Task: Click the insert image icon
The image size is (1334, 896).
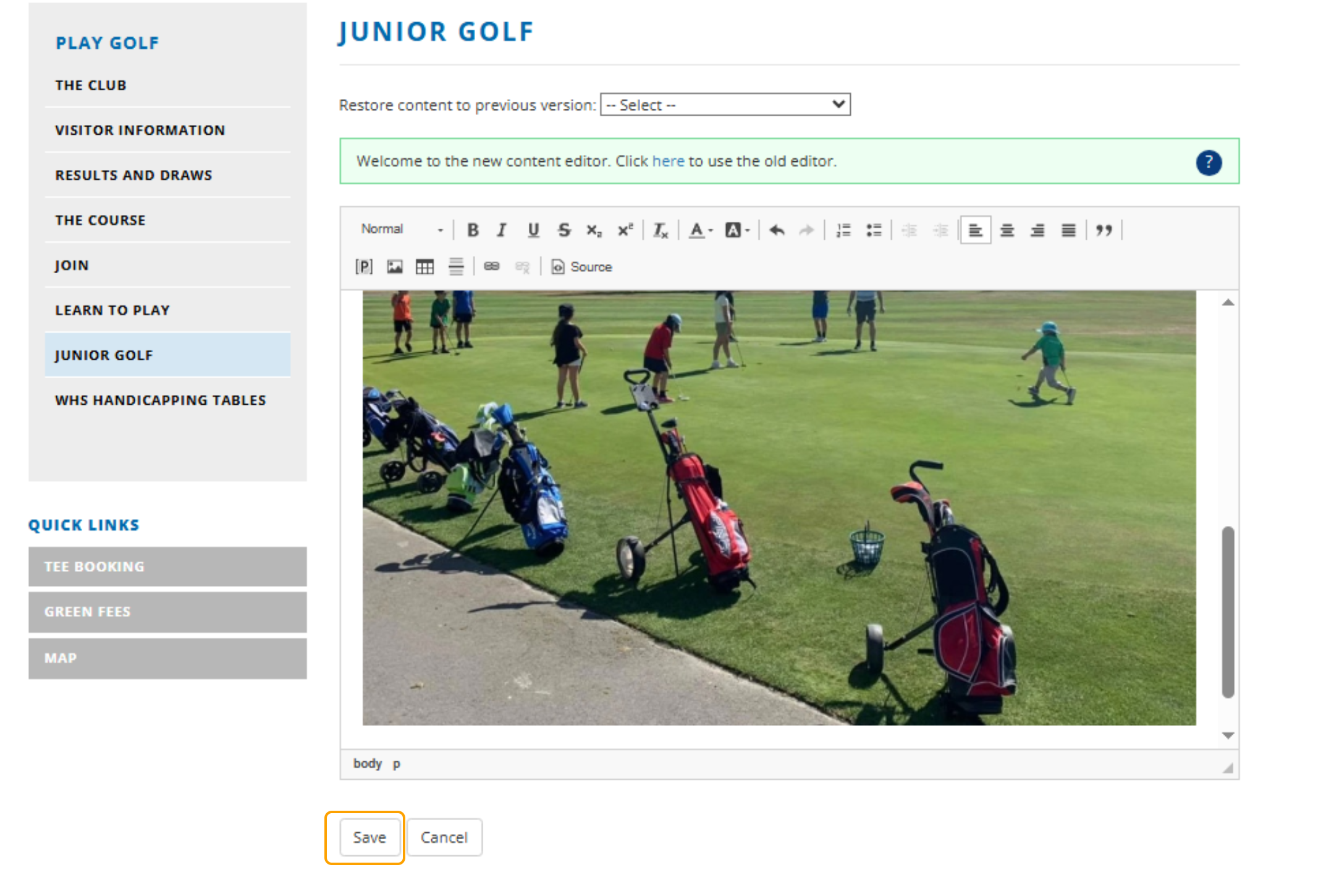Action: coord(394,266)
